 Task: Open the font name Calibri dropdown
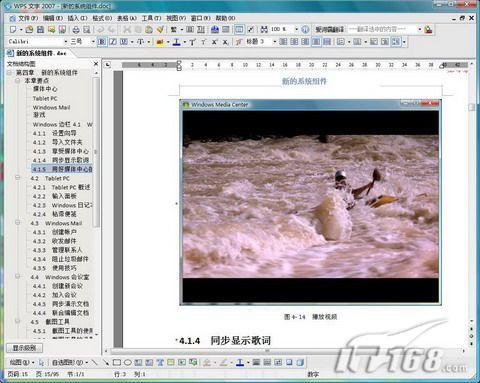coord(65,42)
